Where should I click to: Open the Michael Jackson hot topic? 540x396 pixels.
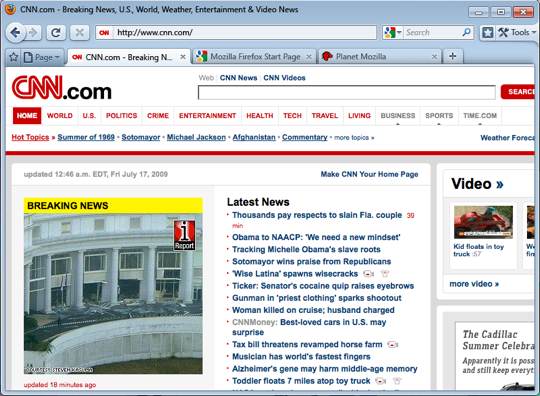(196, 137)
